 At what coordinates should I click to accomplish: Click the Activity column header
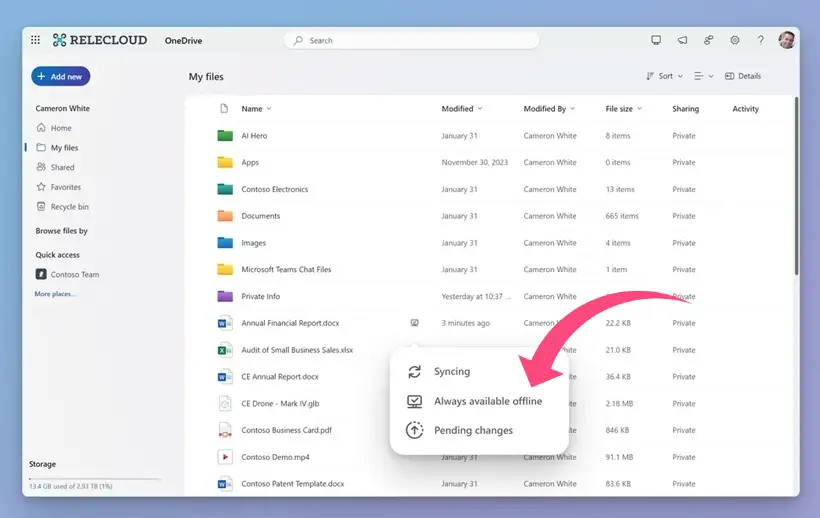click(x=745, y=108)
